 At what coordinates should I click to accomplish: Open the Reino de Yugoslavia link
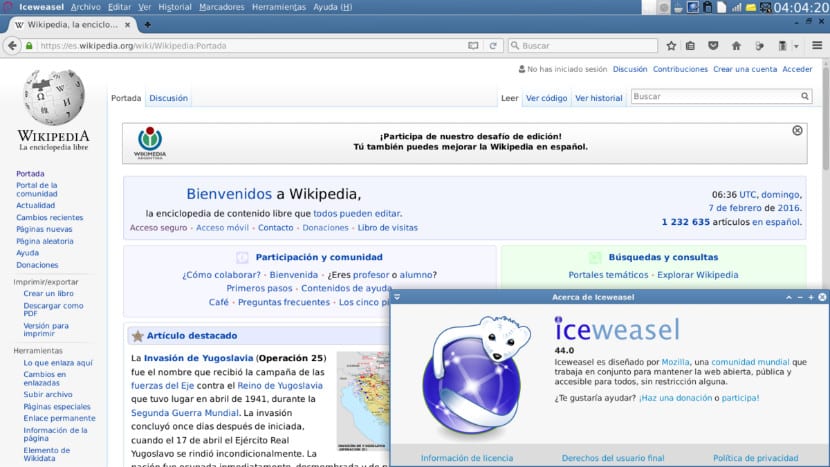(279, 385)
